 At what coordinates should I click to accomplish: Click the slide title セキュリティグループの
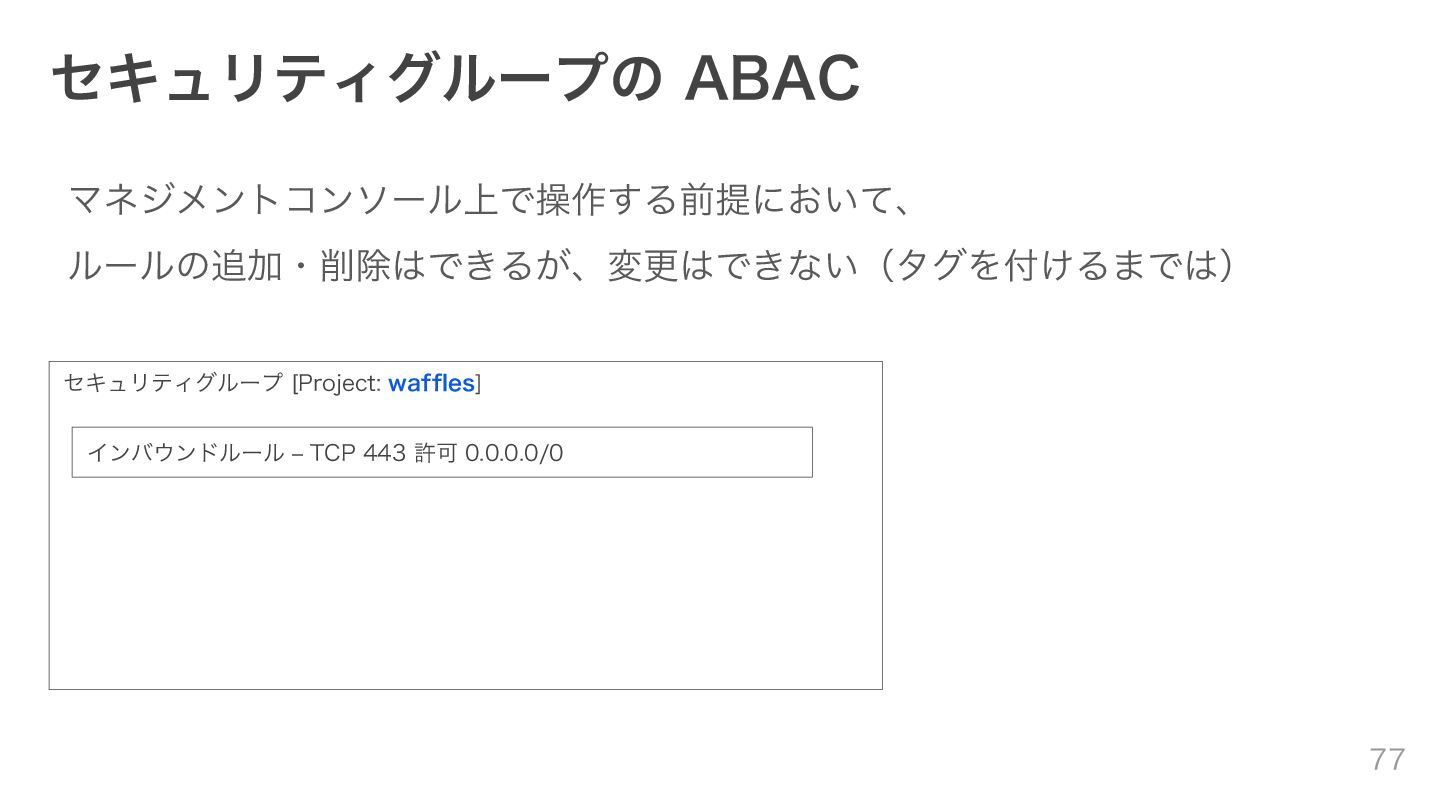pos(356,79)
